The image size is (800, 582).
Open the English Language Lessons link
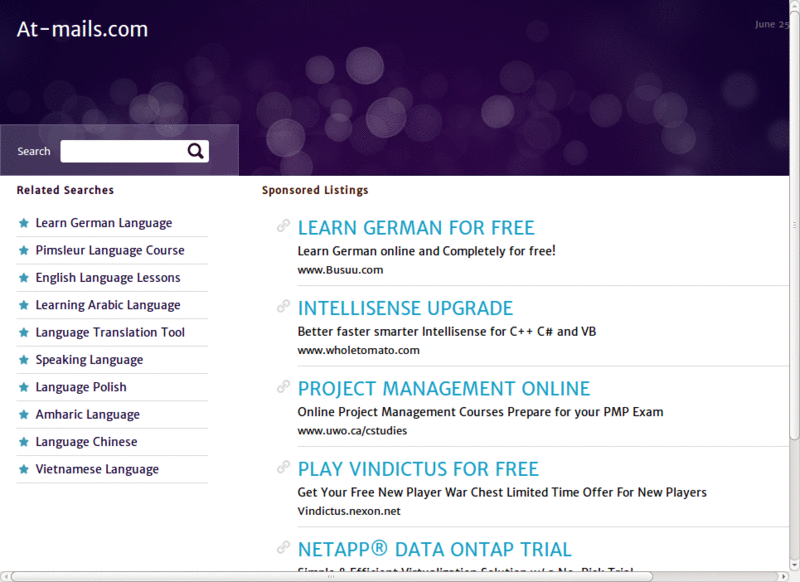coord(108,278)
